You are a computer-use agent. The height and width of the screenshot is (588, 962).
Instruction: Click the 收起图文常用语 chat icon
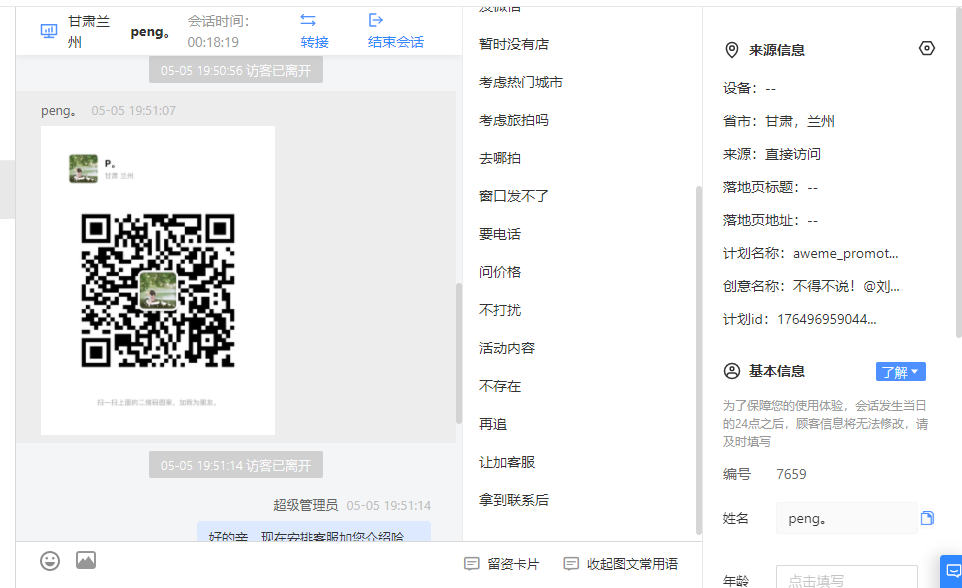click(x=571, y=563)
